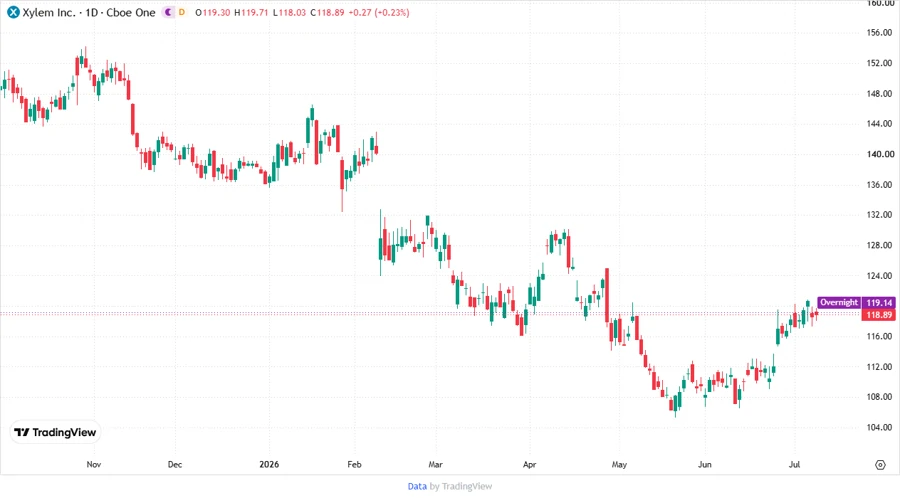This screenshot has height=498, width=900.
Task: Click the orange D delayed-data badge
Action: point(182,12)
